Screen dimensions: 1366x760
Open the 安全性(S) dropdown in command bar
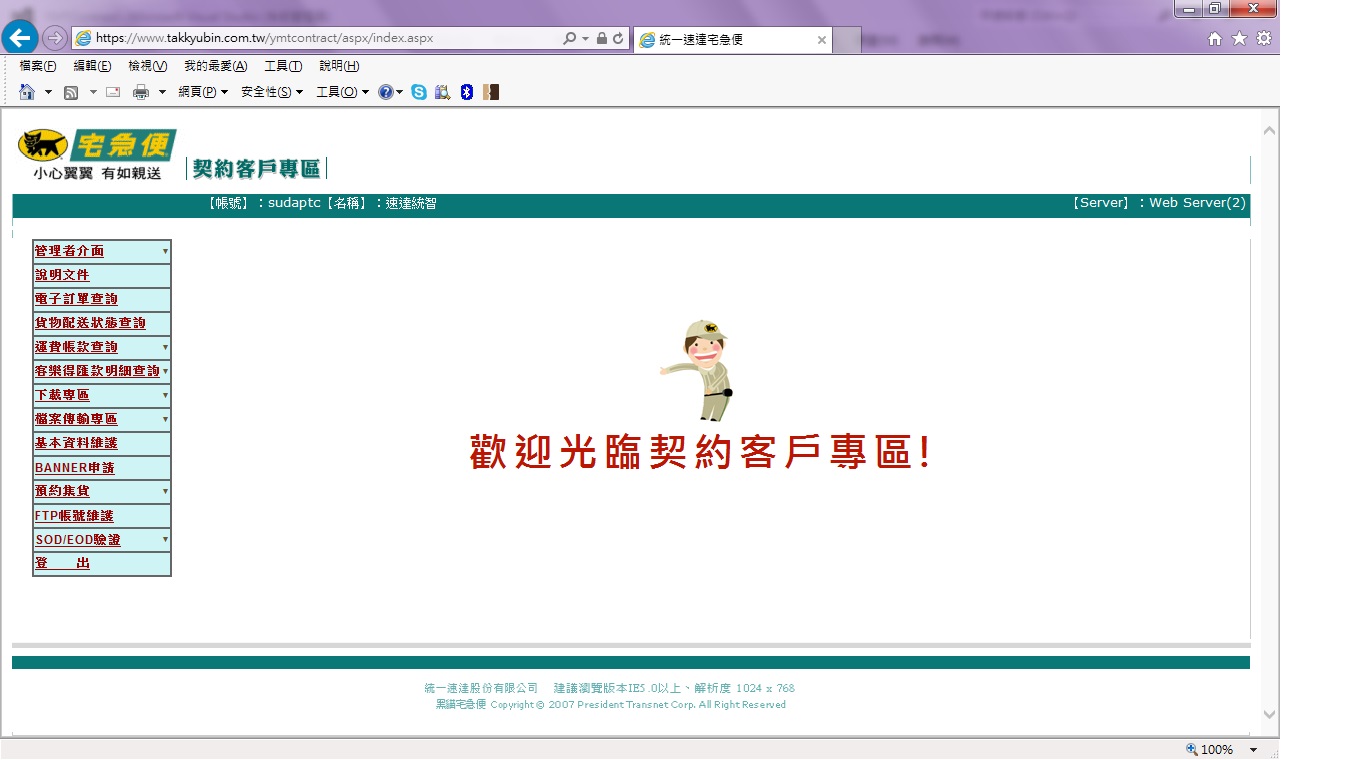tap(271, 92)
